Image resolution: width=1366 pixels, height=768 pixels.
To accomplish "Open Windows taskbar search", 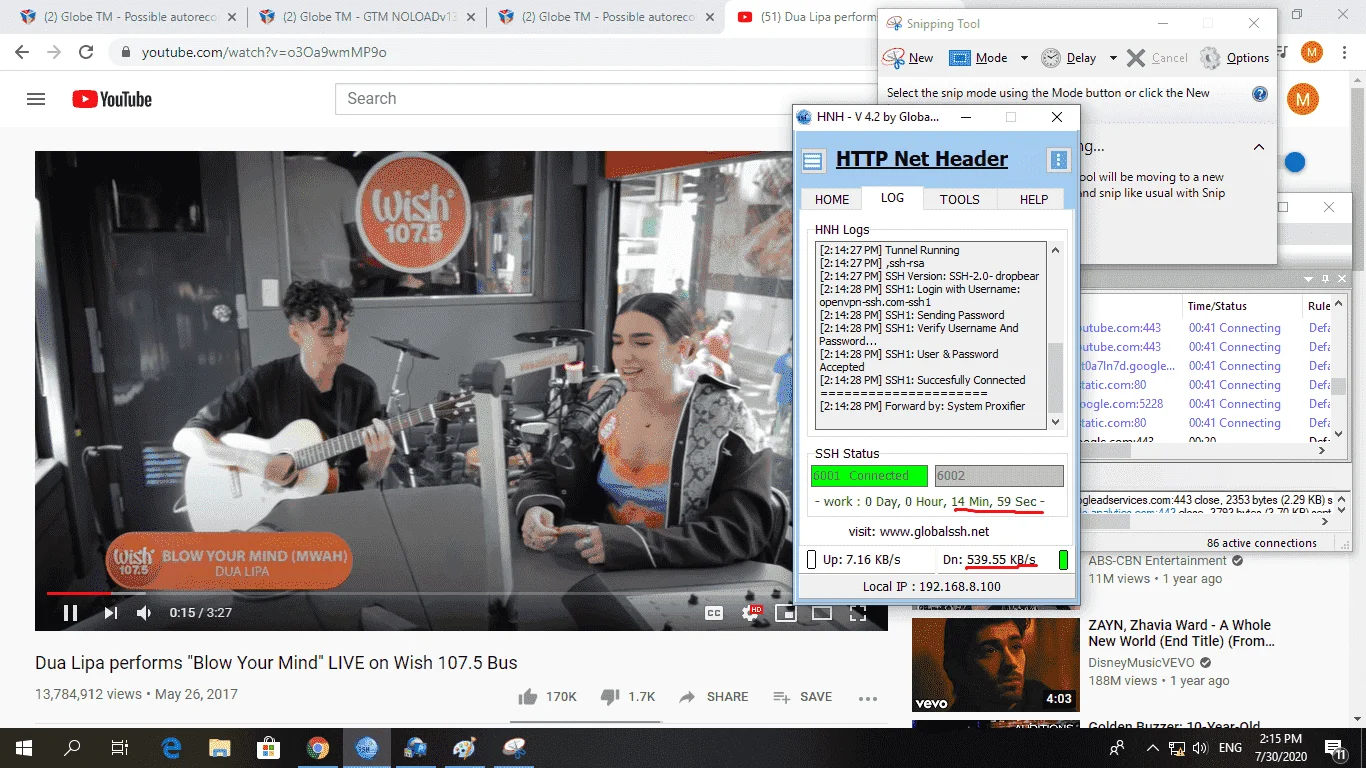I will [x=72, y=747].
